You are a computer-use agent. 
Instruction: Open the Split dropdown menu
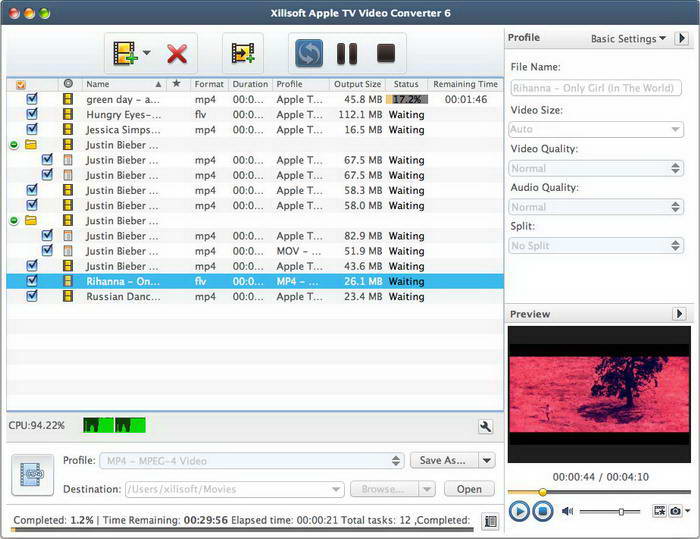596,245
